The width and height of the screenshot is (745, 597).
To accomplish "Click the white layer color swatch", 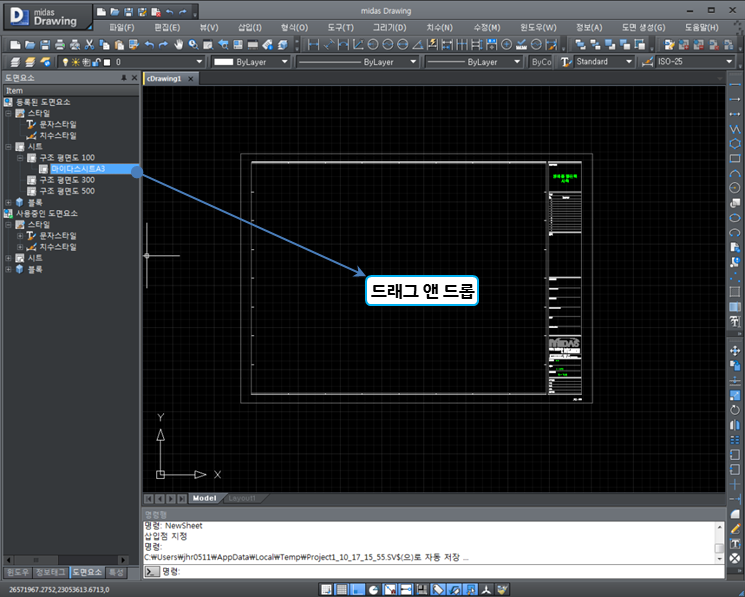I will (107, 62).
